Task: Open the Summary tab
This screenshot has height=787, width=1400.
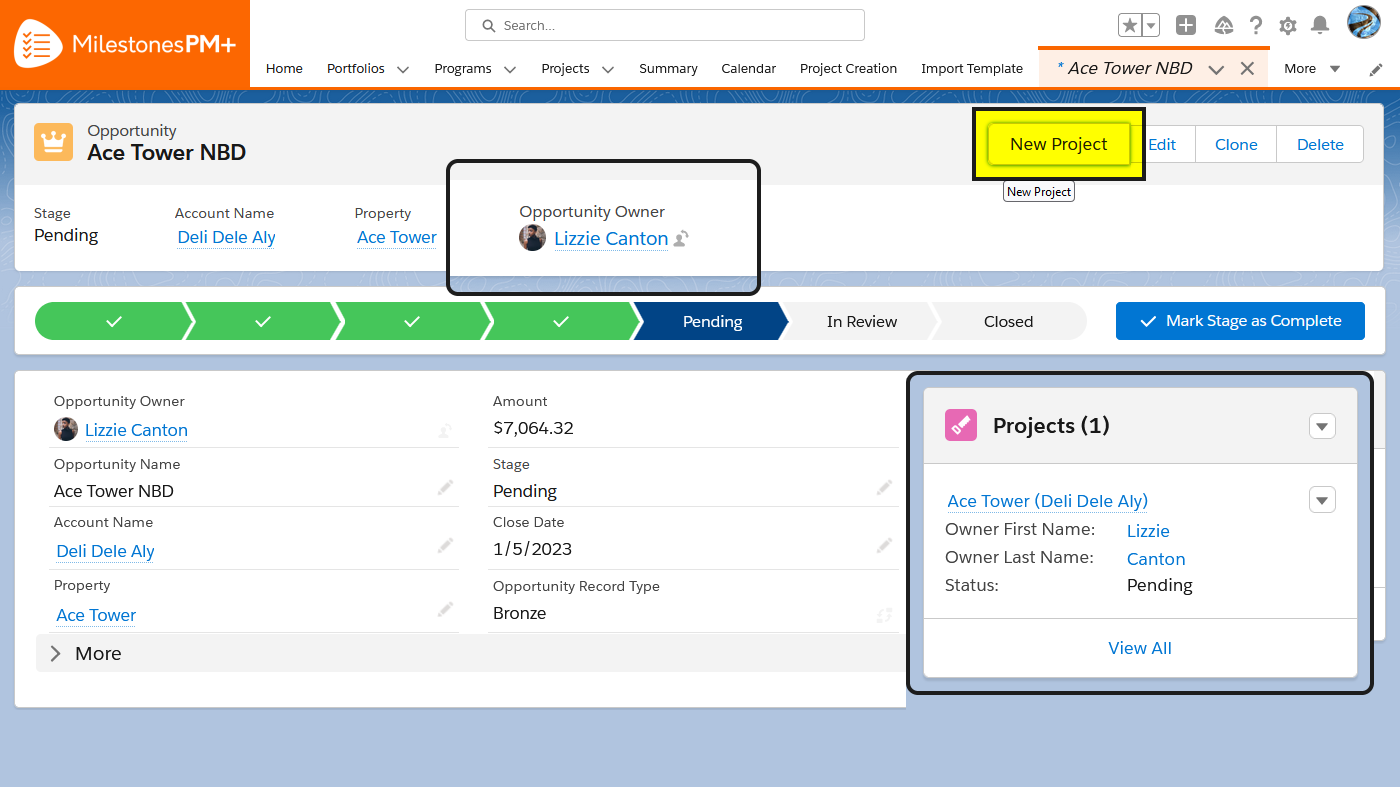Action: [x=668, y=68]
